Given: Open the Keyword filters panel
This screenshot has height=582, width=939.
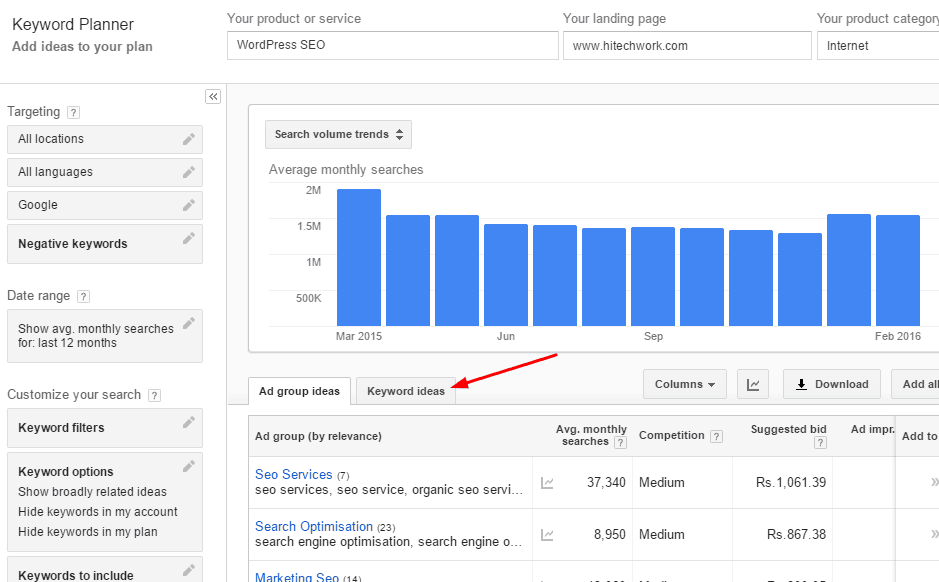Looking at the screenshot, I should pos(105,428).
